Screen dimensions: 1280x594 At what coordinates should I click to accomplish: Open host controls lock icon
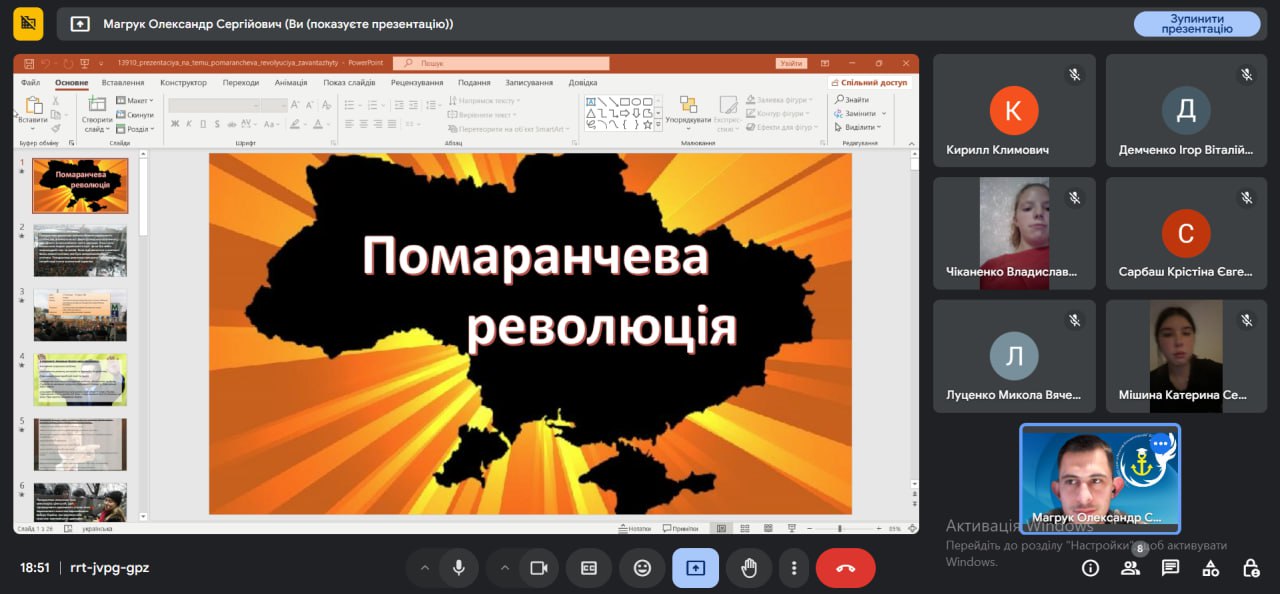point(1250,568)
